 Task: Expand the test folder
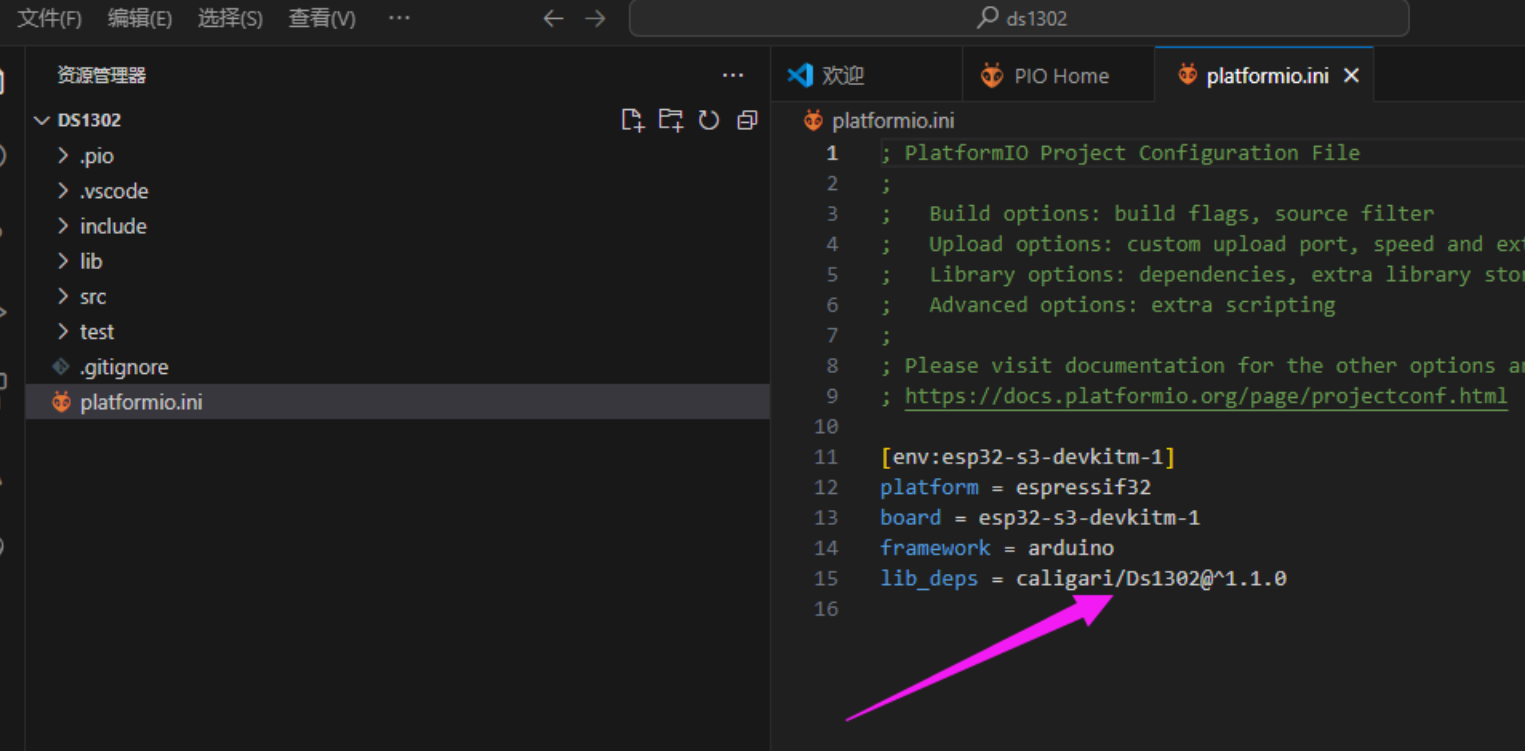click(x=63, y=332)
